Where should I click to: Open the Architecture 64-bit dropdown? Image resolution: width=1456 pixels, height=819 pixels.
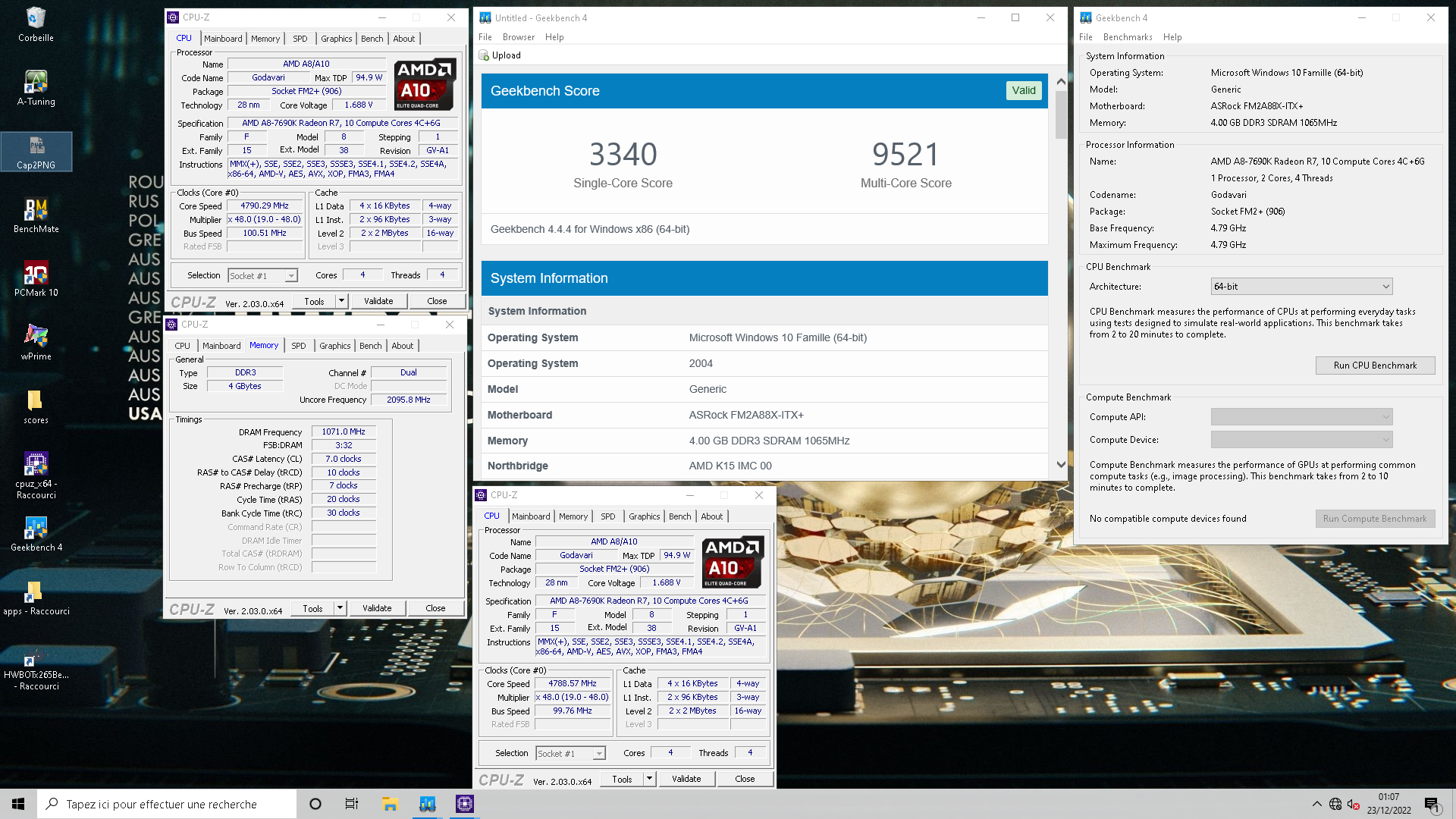tap(1301, 287)
